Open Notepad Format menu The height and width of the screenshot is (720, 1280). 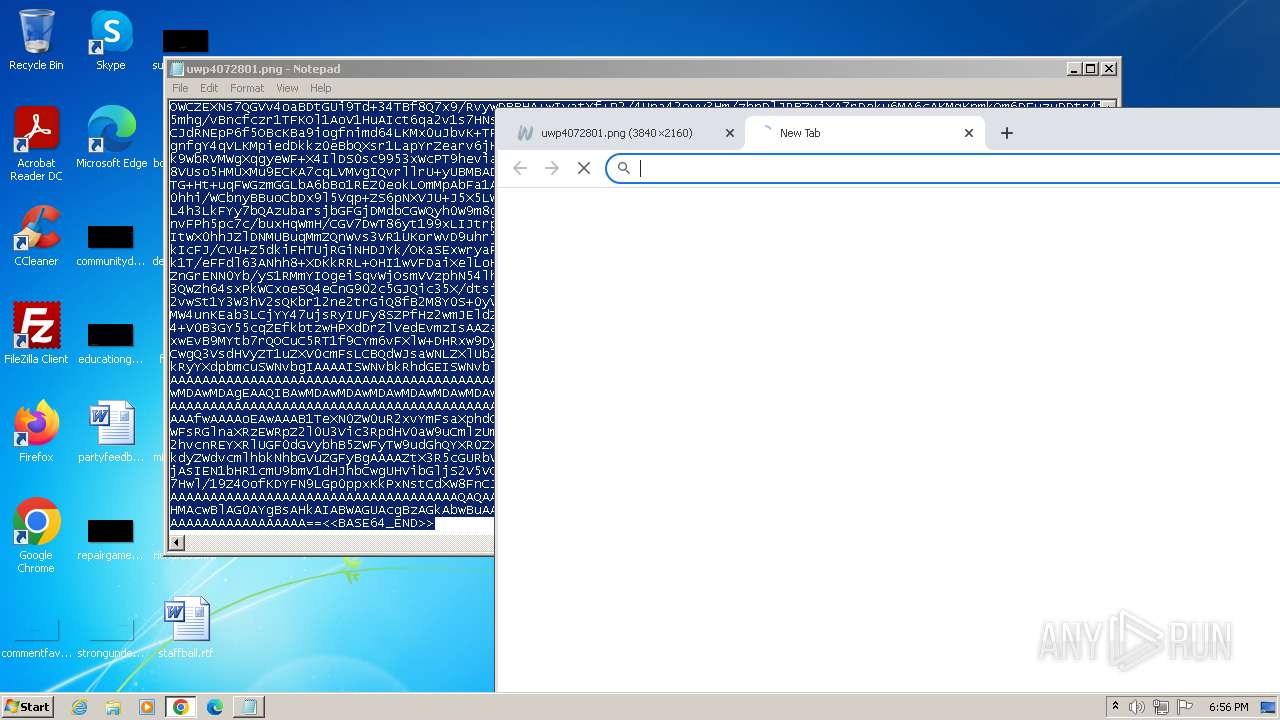pyautogui.click(x=247, y=88)
